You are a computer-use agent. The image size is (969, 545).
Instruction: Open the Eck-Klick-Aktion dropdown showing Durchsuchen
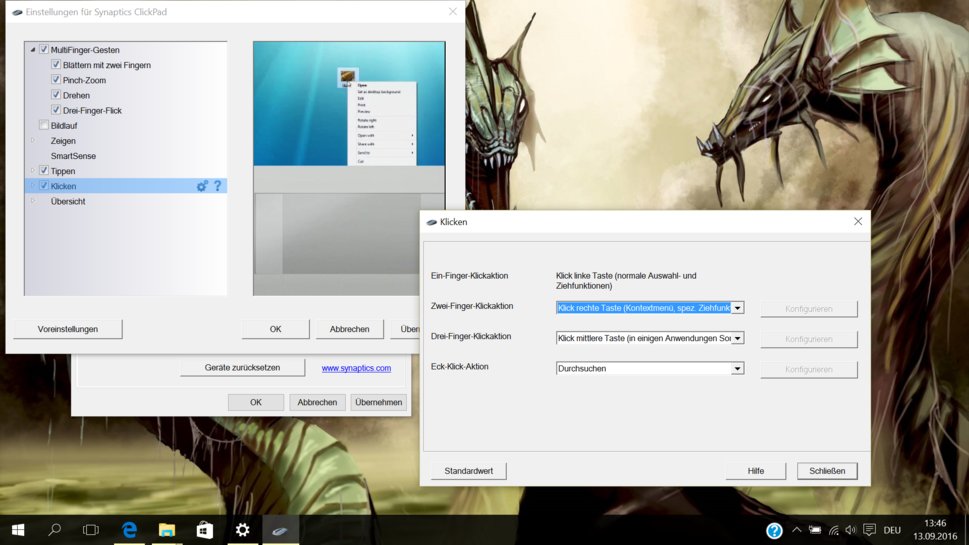point(737,369)
